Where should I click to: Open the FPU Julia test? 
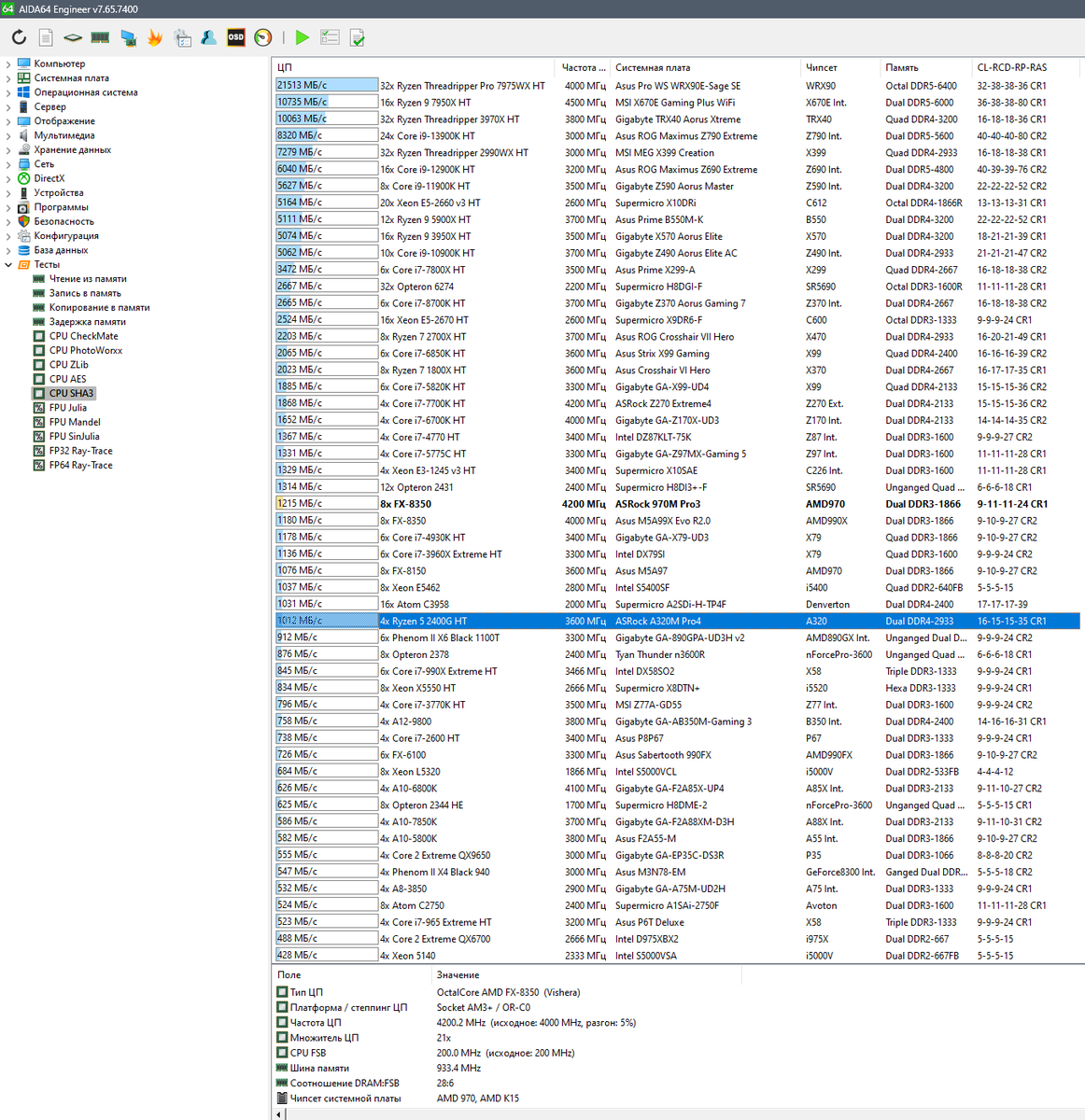[x=68, y=408]
